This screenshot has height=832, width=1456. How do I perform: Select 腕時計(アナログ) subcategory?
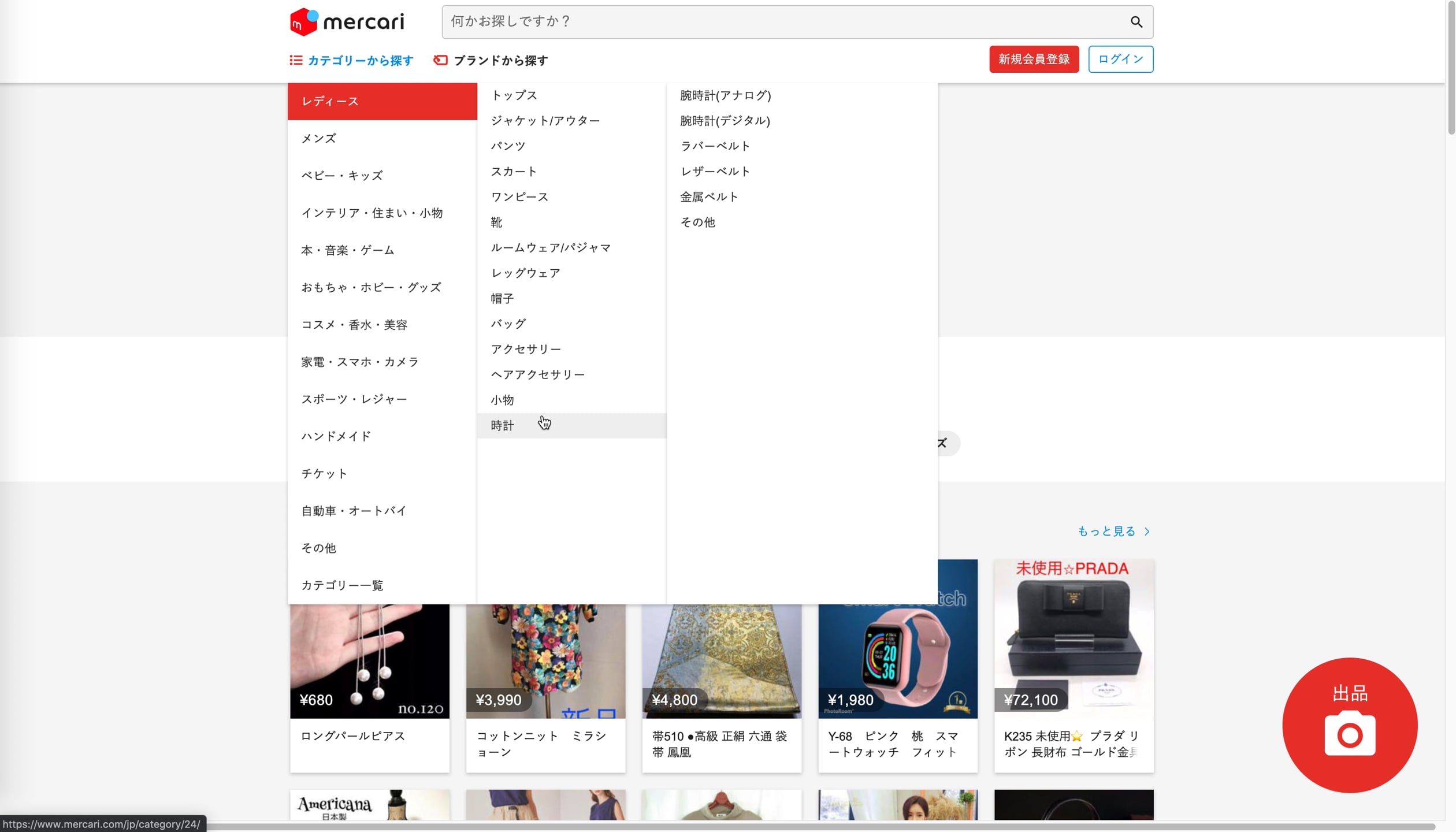(x=725, y=95)
